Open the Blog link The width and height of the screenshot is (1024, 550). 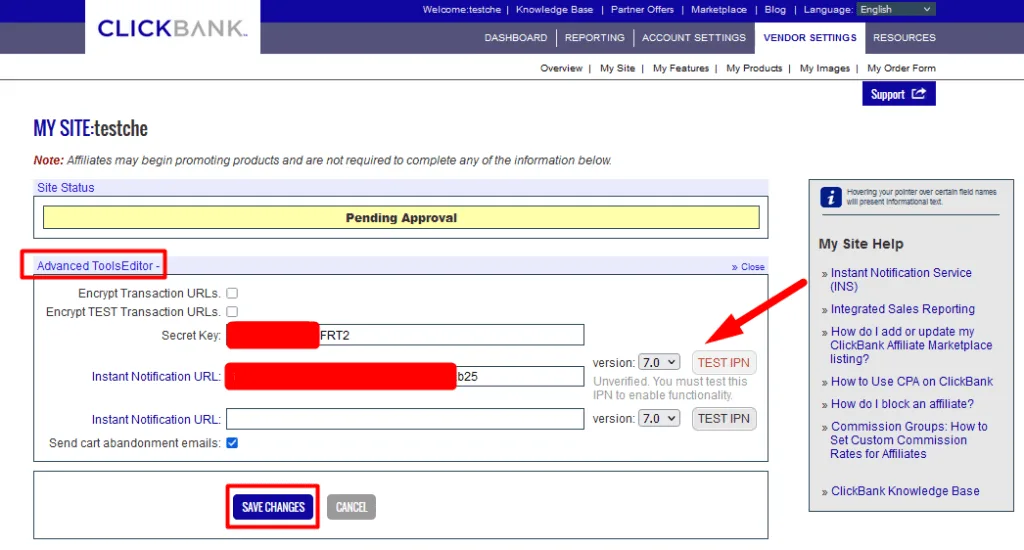pyautogui.click(x=775, y=9)
